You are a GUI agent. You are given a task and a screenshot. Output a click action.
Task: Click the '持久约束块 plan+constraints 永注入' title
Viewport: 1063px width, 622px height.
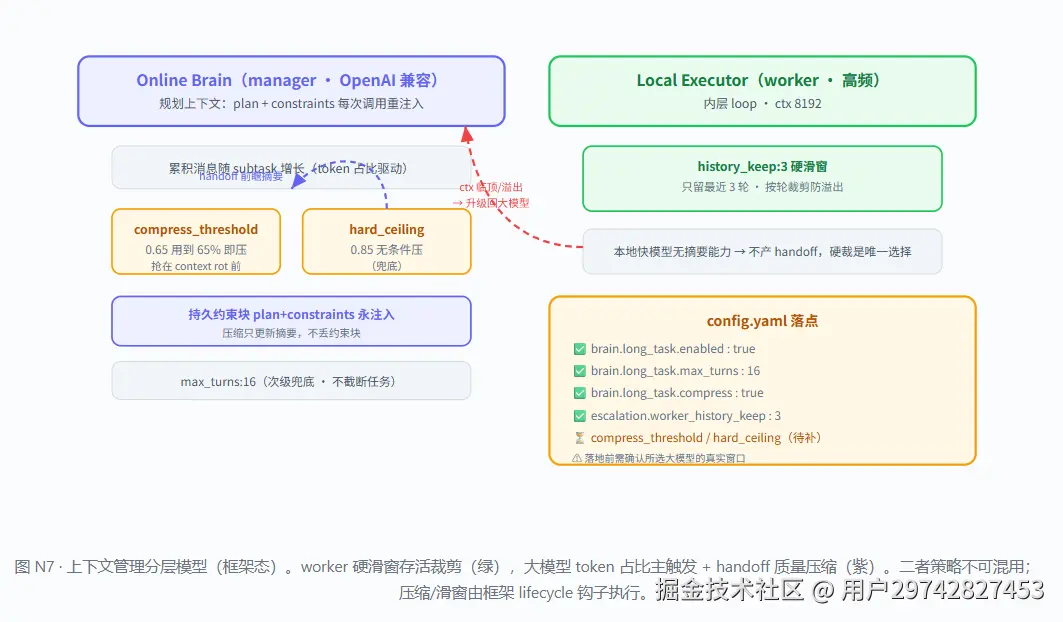click(292, 315)
